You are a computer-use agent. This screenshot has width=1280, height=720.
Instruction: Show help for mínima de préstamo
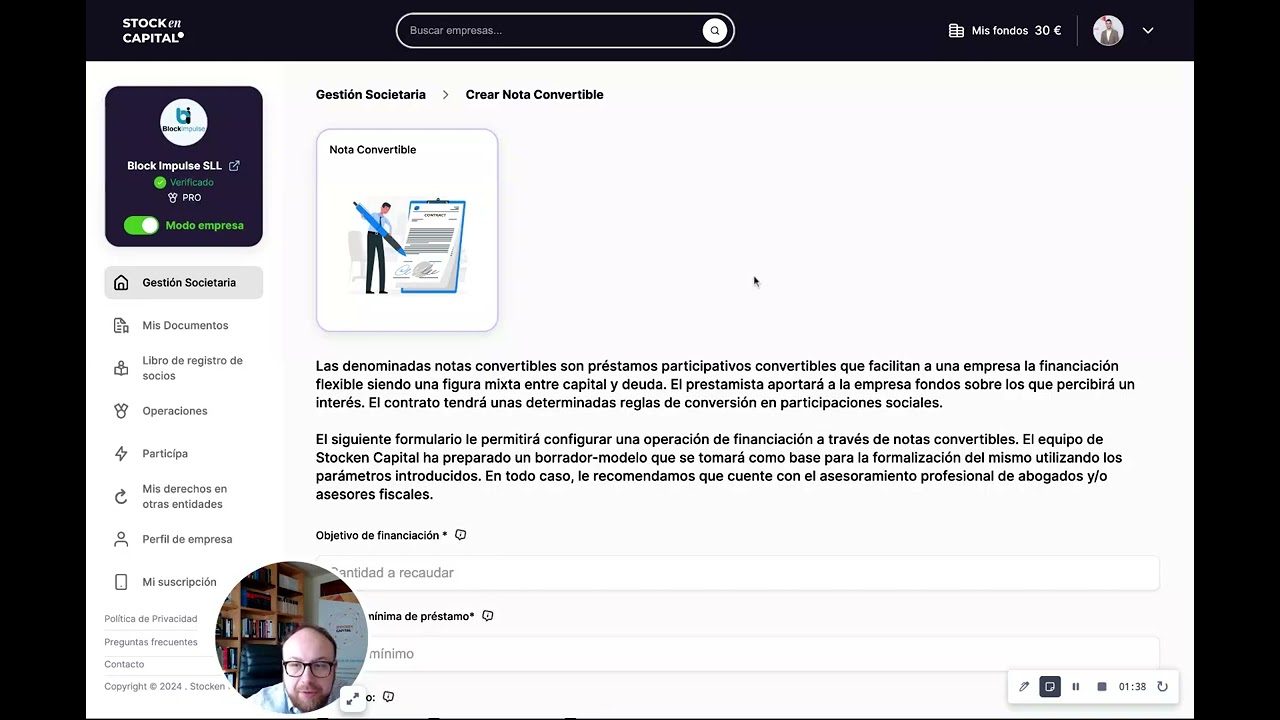488,616
